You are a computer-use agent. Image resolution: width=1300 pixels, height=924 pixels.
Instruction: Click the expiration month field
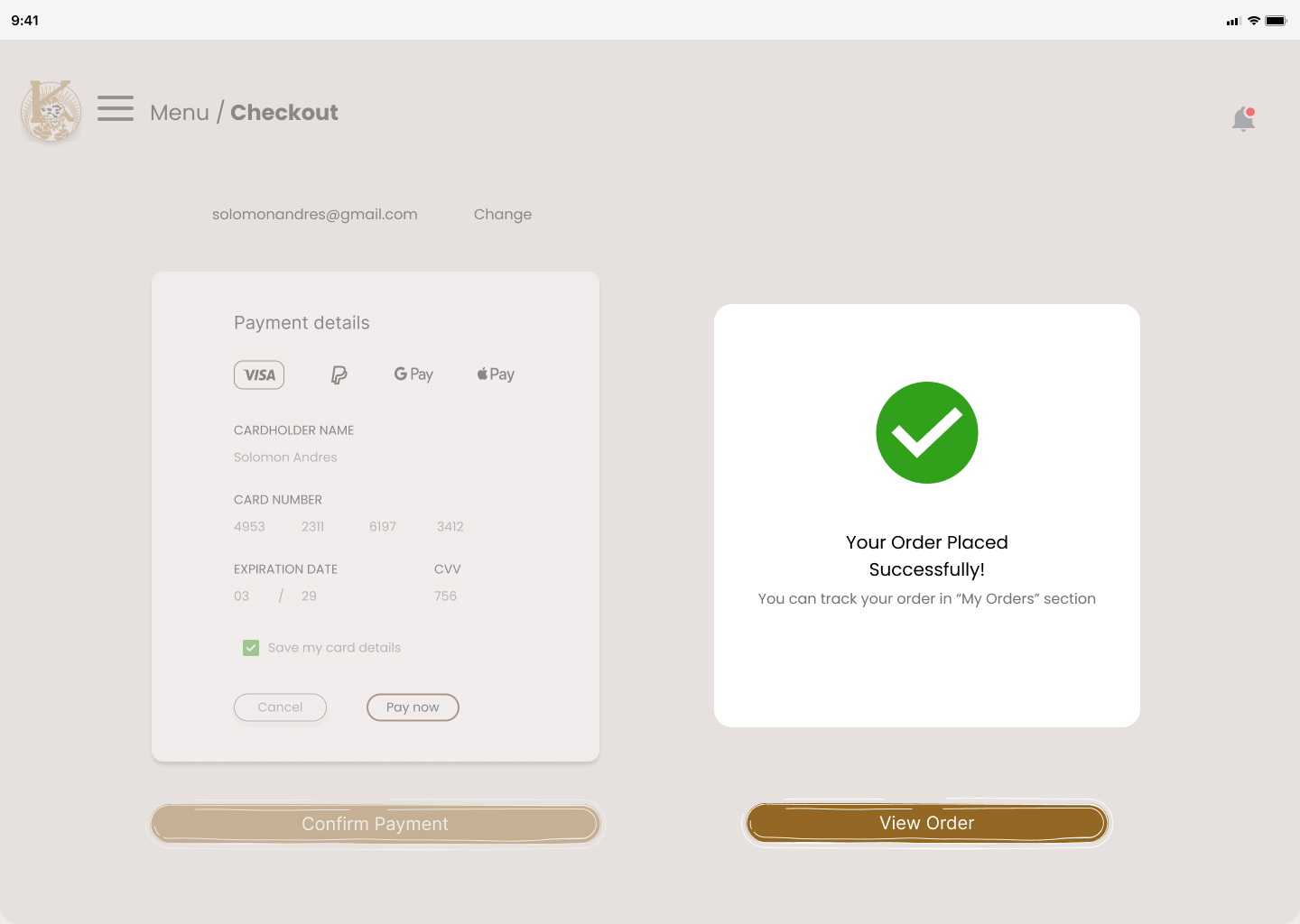tap(242, 596)
